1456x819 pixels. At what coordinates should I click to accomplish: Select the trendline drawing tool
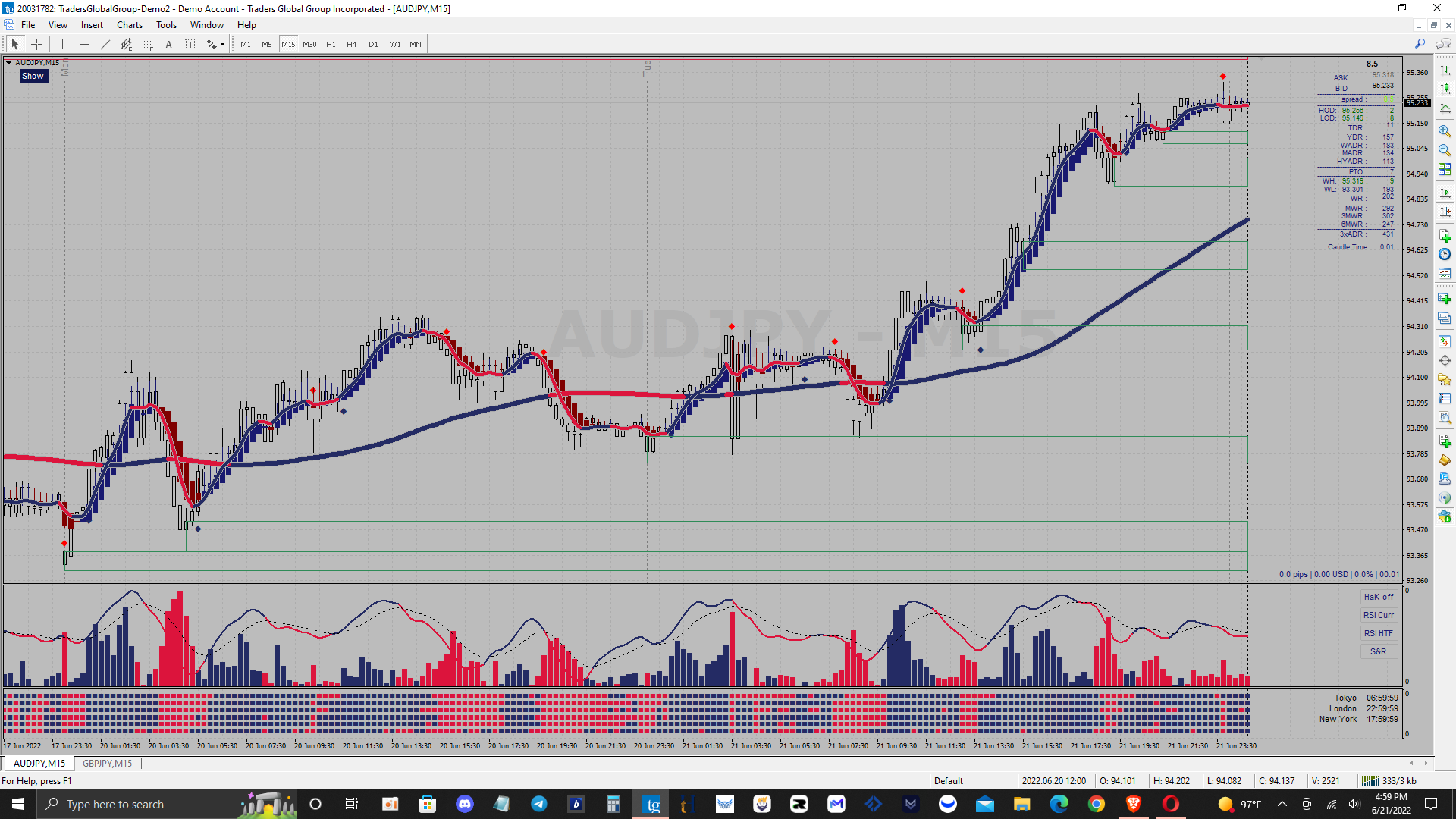coord(105,44)
